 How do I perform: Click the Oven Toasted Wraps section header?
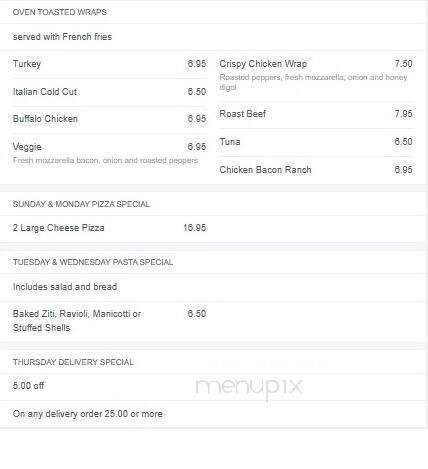pos(60,12)
